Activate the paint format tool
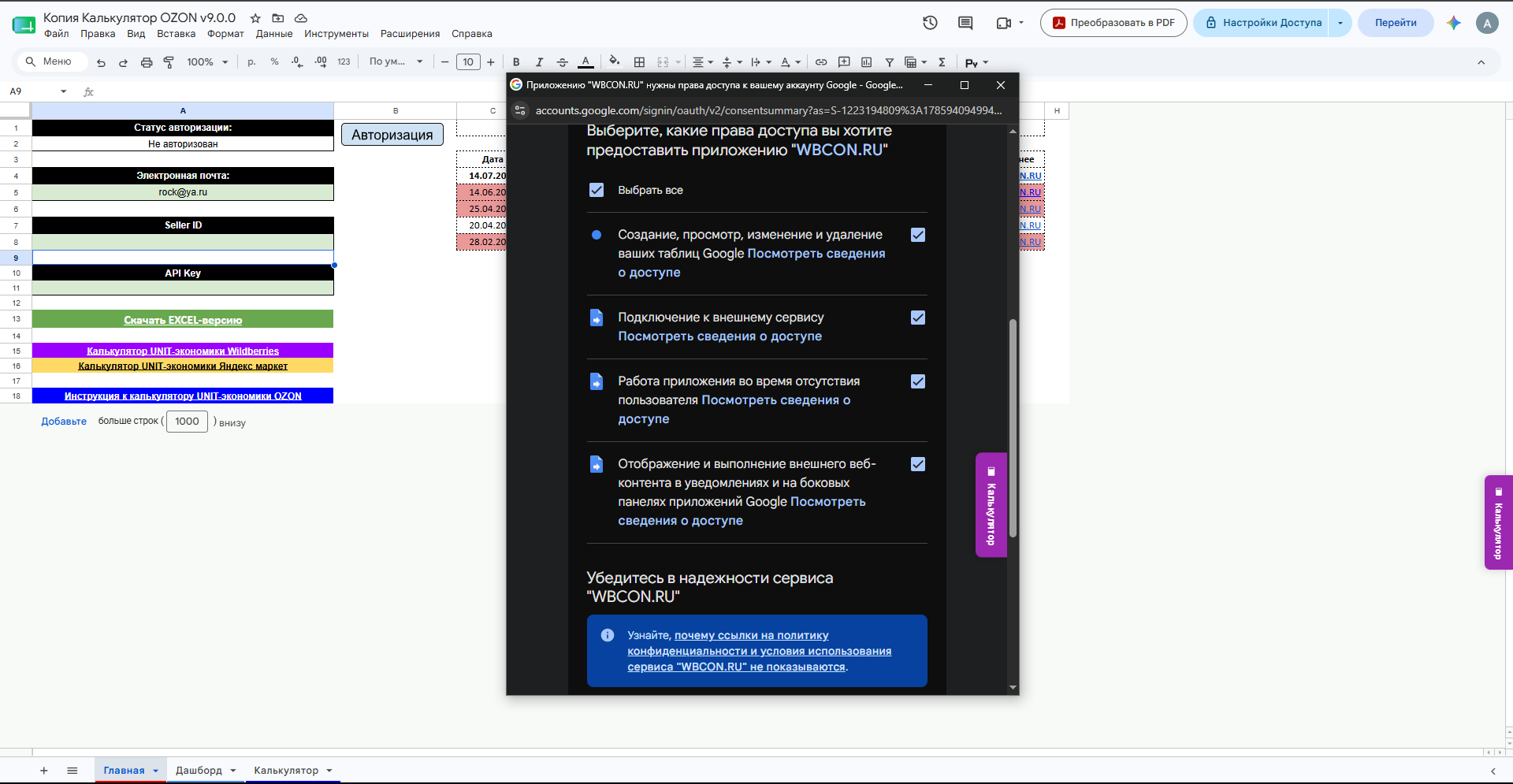The width and height of the screenshot is (1513, 784). tap(169, 62)
